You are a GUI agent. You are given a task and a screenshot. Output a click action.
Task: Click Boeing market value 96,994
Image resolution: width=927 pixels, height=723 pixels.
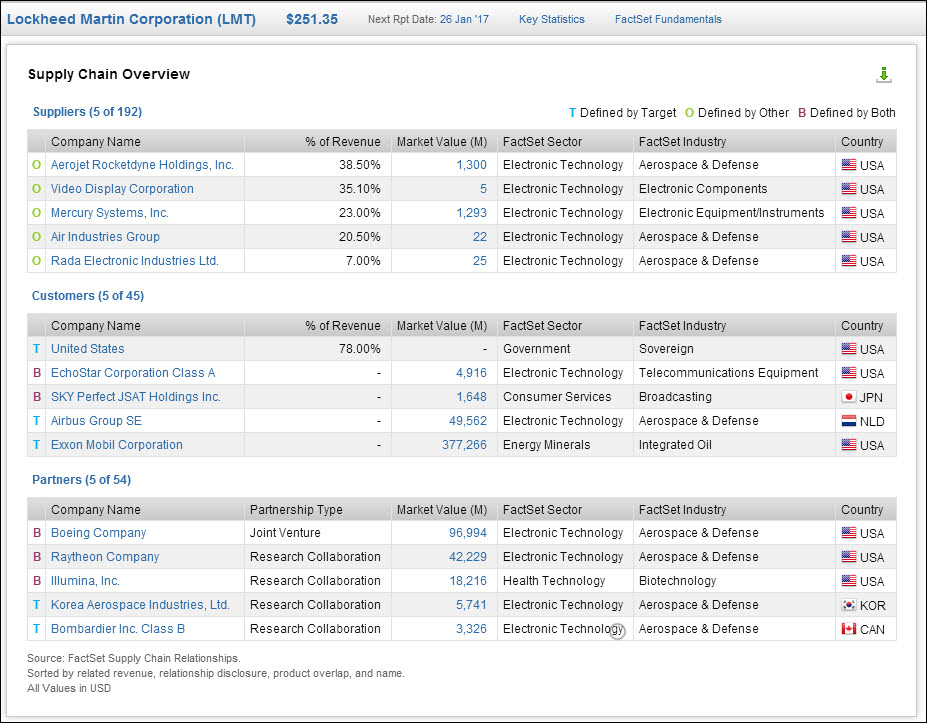click(468, 533)
